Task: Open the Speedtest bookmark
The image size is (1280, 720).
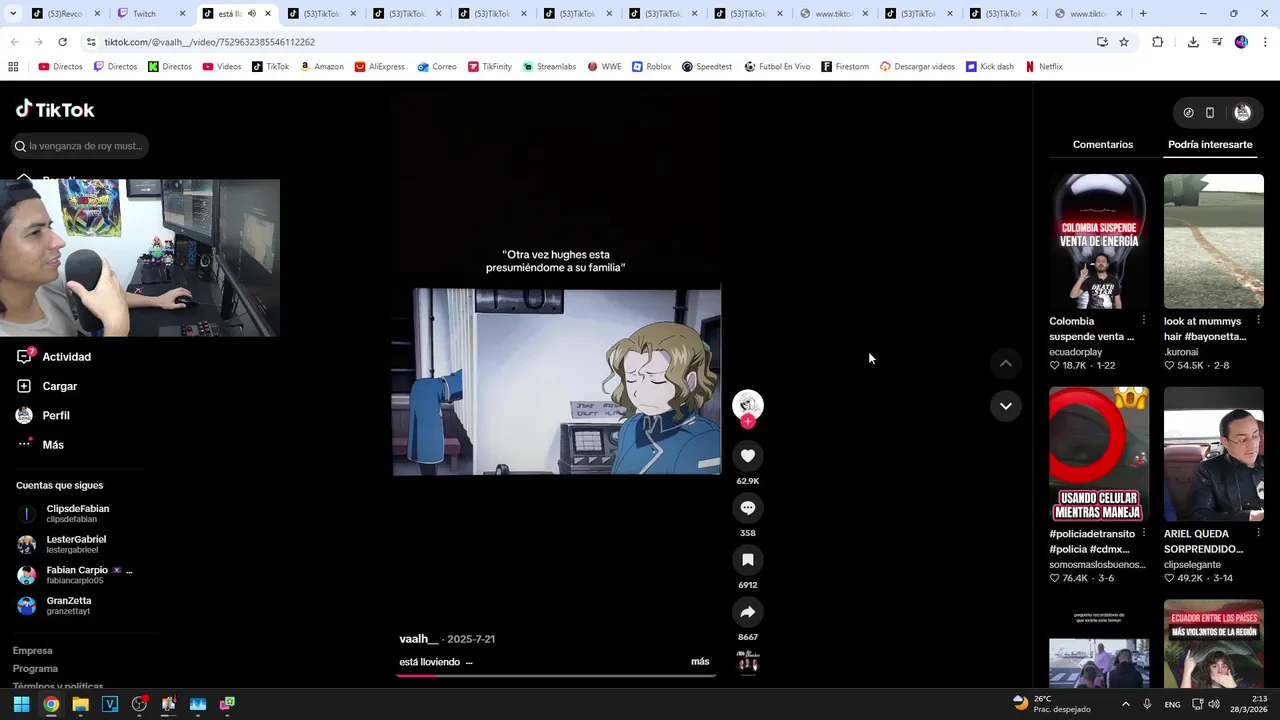Action: click(x=707, y=67)
